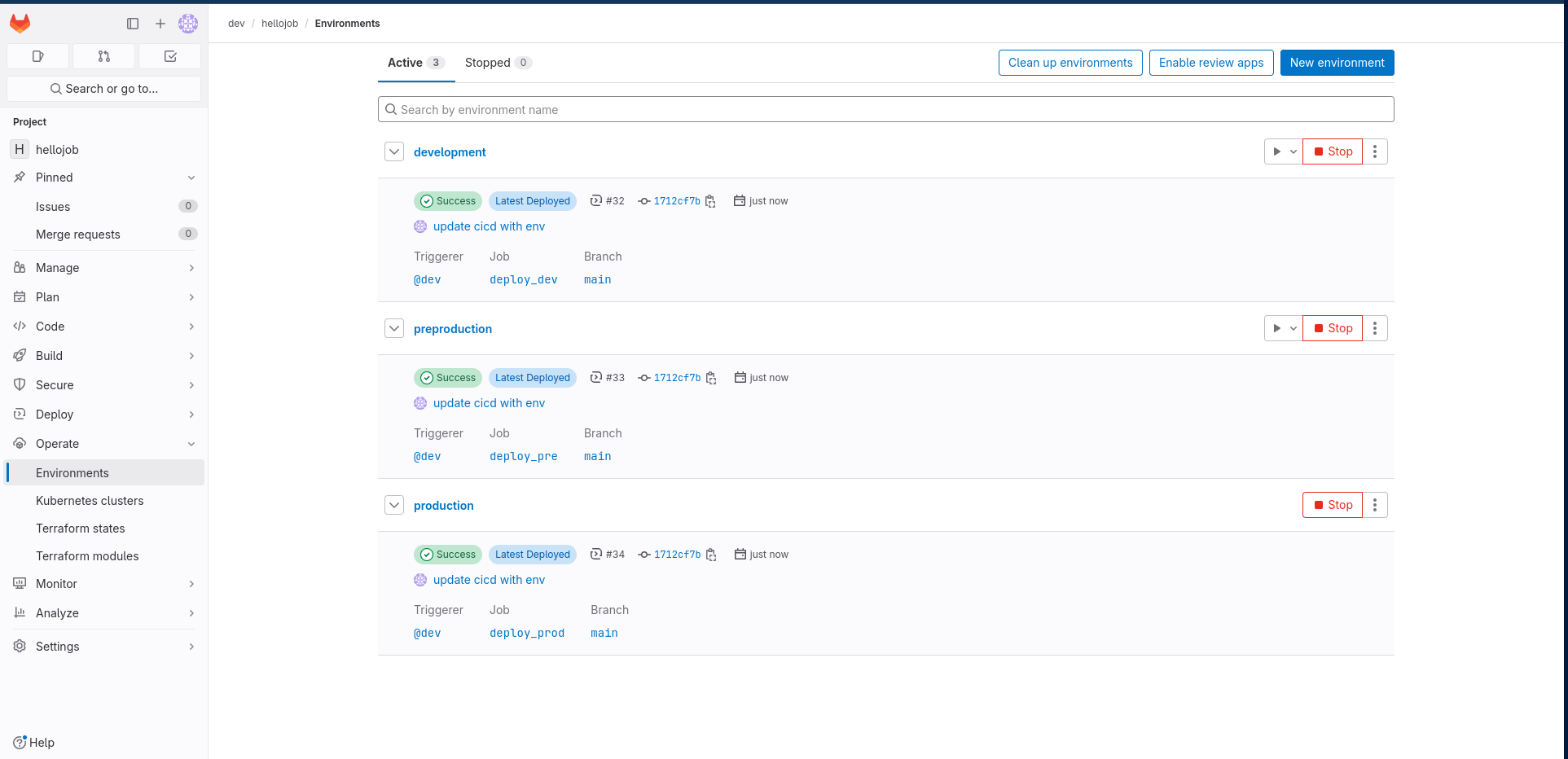Open the Help menu icon
Image resolution: width=1568 pixels, height=759 pixels.
point(20,742)
